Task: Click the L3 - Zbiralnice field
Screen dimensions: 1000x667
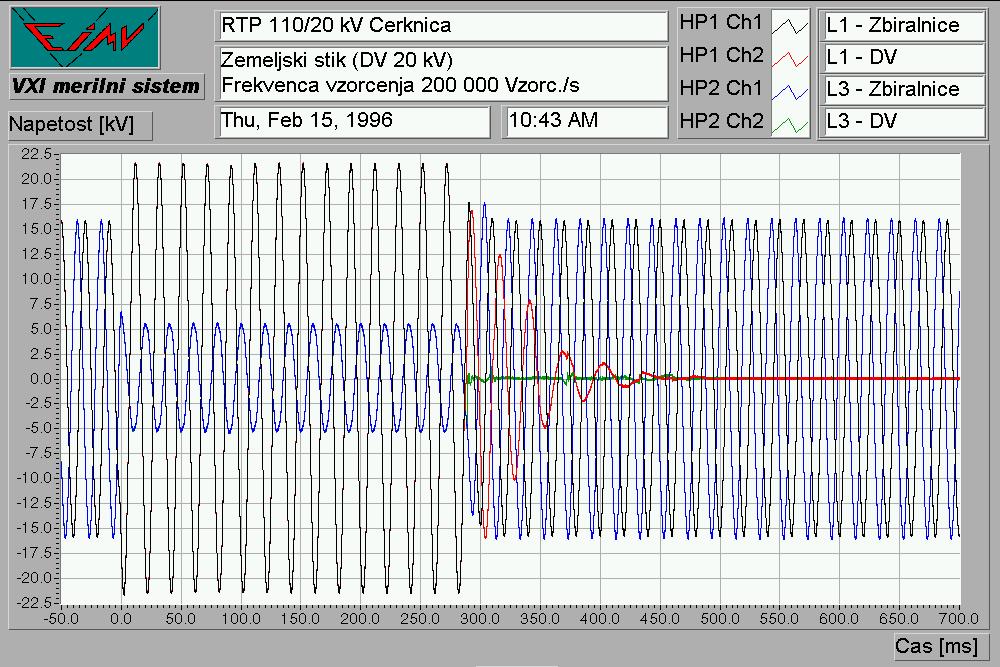Action: (x=902, y=89)
